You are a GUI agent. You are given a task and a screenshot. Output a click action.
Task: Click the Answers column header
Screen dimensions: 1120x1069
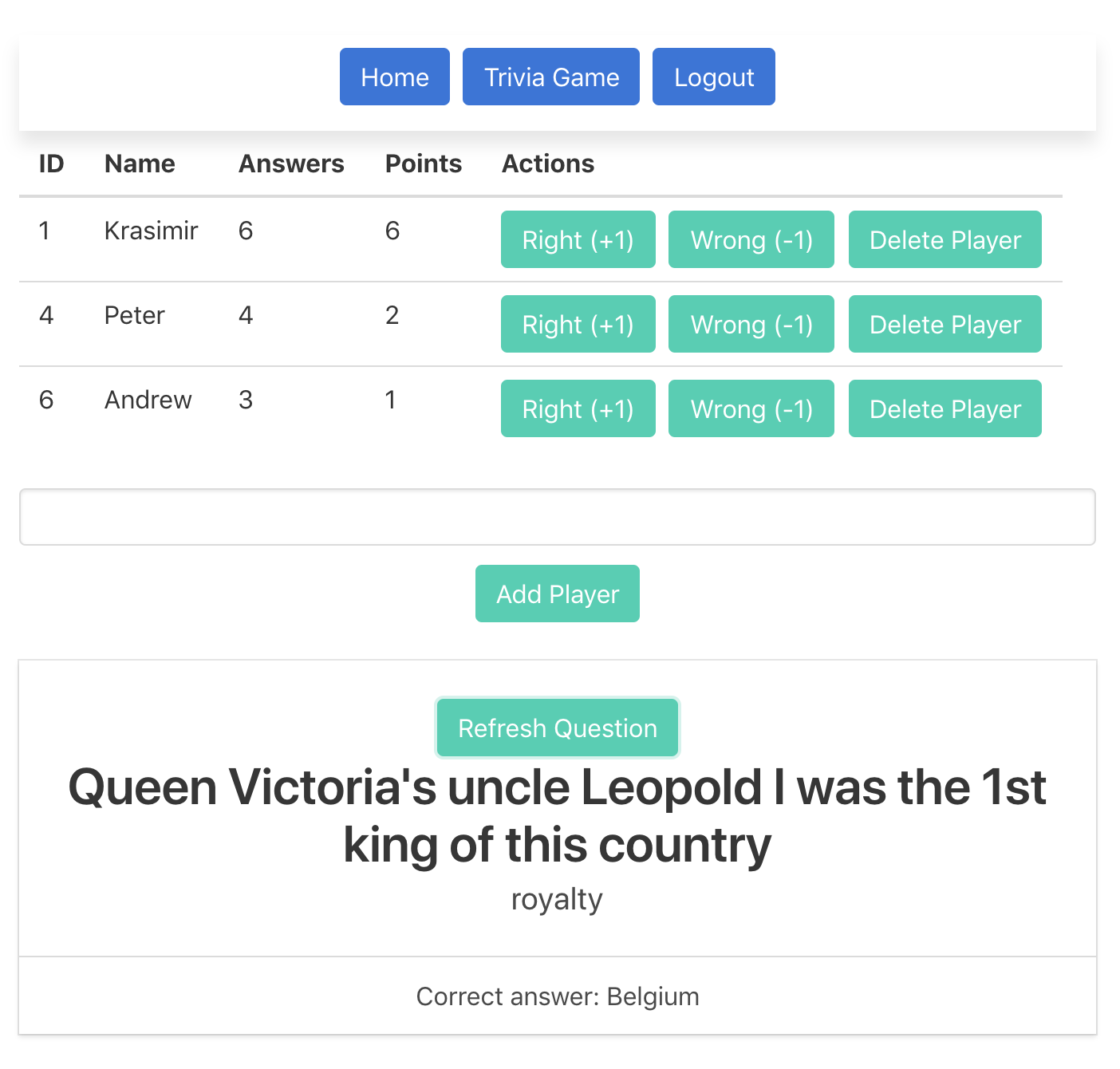pyautogui.click(x=291, y=164)
